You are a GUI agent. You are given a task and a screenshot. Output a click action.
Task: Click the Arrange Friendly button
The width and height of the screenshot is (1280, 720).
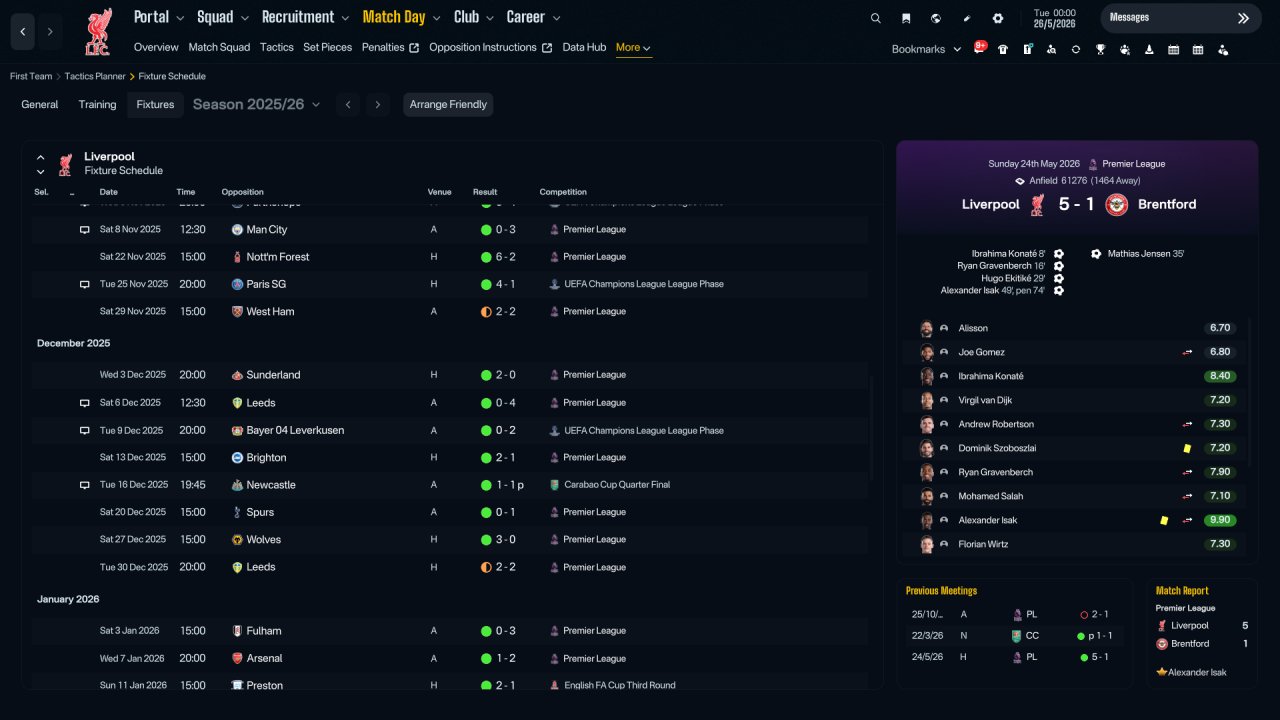point(448,104)
